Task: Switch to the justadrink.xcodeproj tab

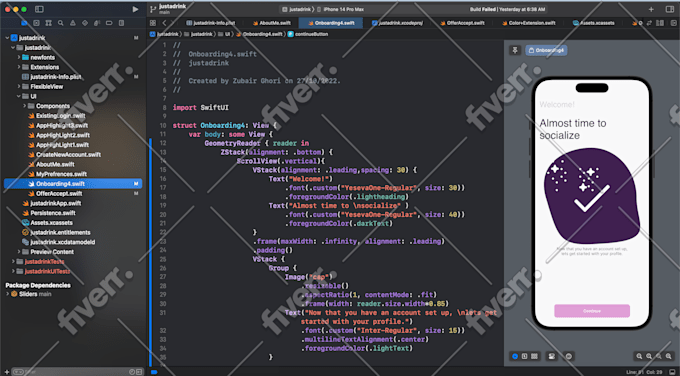Action: (x=397, y=23)
